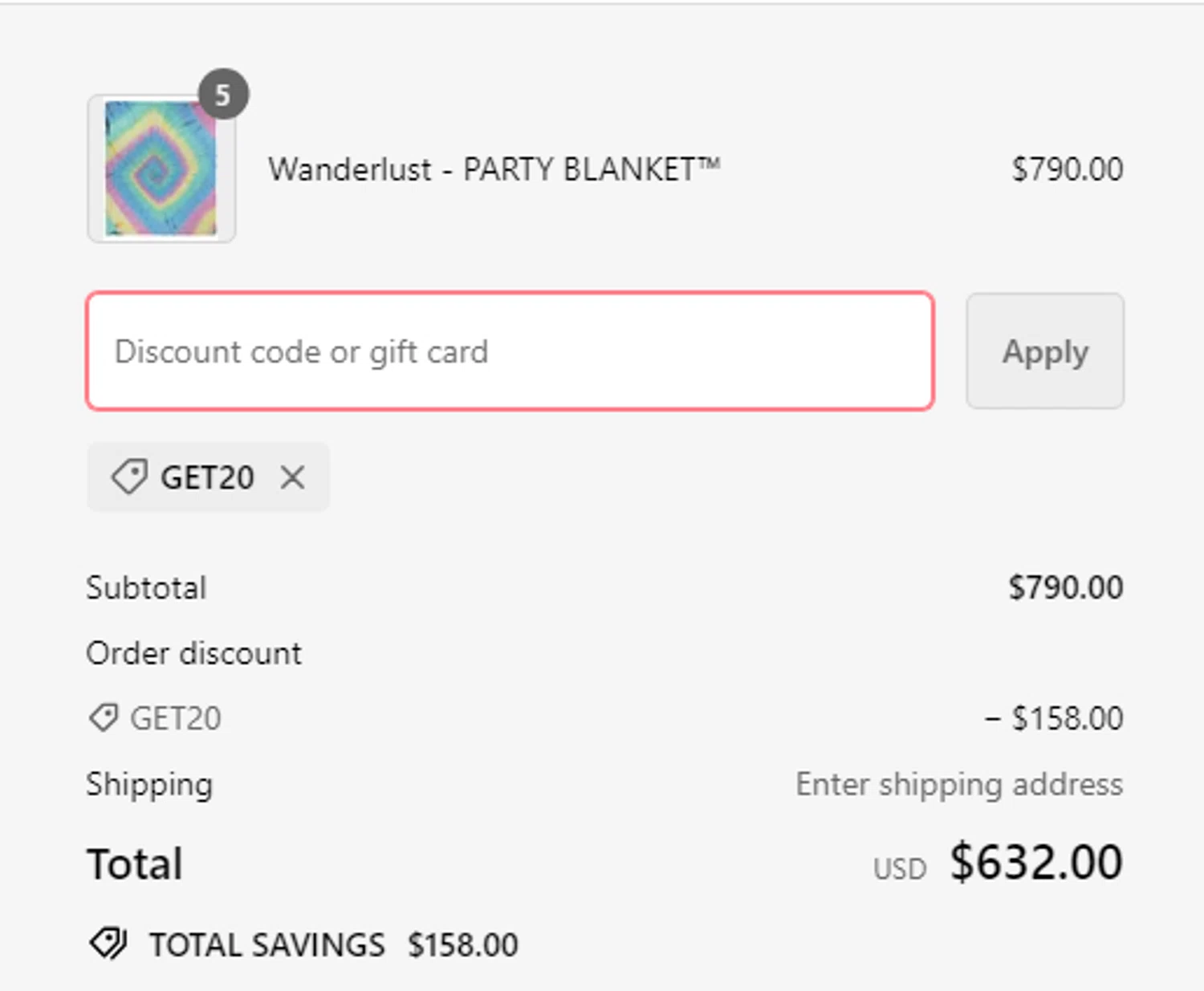Click the GET20 label in the discount chip

[207, 477]
